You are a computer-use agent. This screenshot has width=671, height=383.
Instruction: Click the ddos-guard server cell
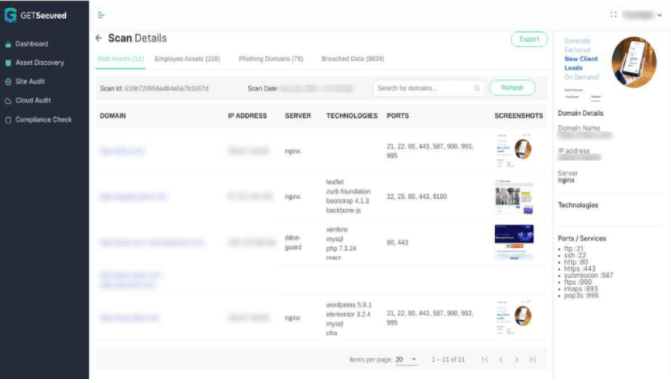[293, 243]
